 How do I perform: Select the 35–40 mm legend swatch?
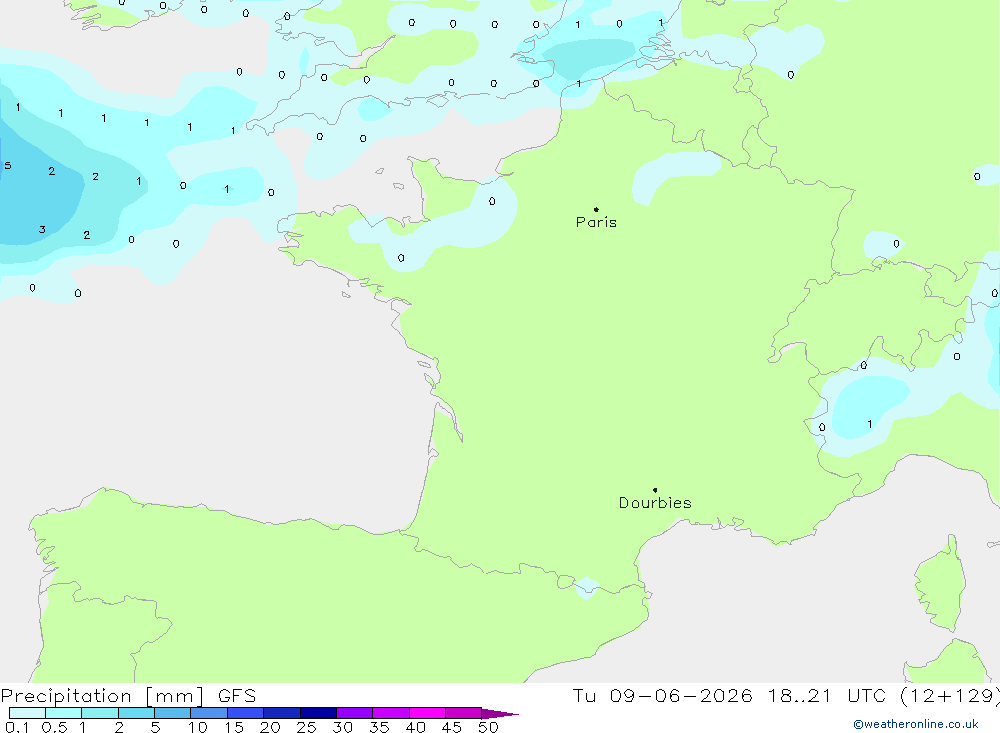(391, 713)
